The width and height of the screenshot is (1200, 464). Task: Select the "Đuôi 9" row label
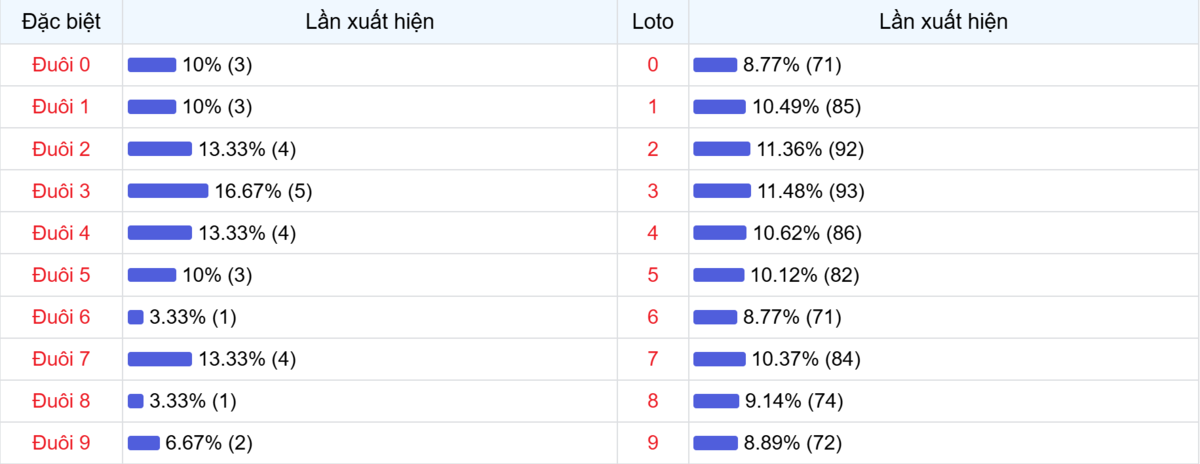[61, 443]
